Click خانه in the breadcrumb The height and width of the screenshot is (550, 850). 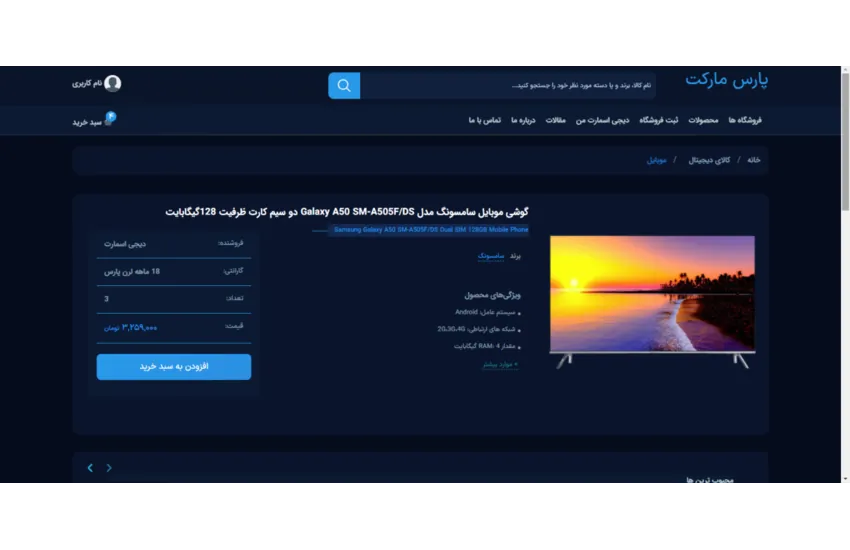753,160
